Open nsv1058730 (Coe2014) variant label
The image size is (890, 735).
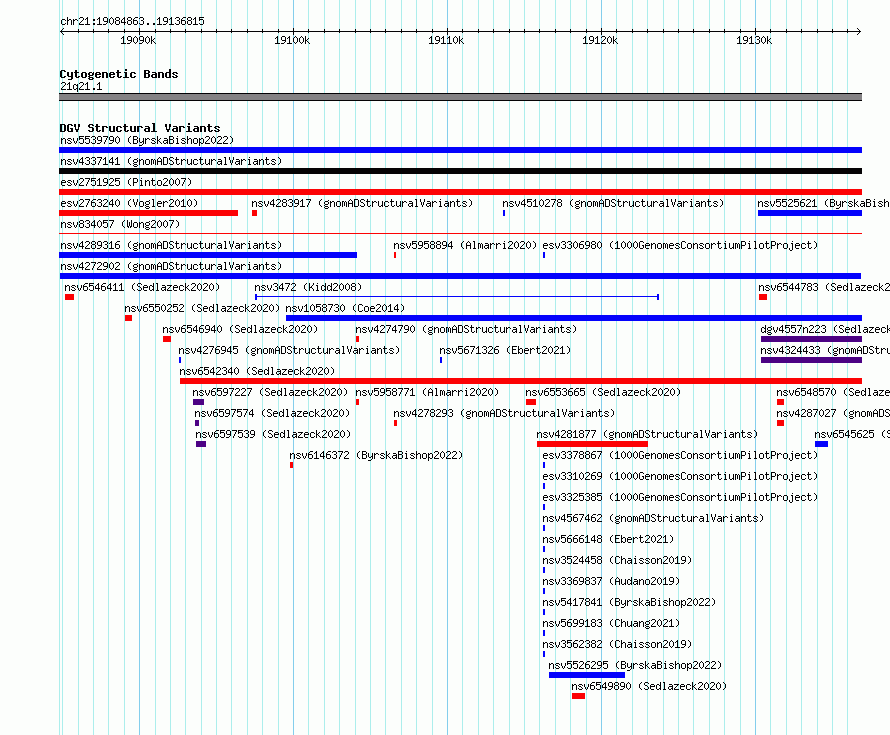345,308
